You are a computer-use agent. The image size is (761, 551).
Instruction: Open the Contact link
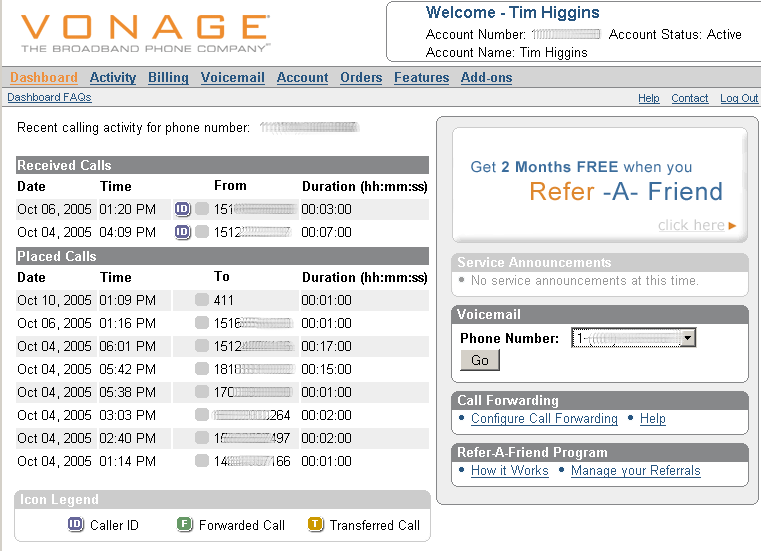tap(690, 98)
